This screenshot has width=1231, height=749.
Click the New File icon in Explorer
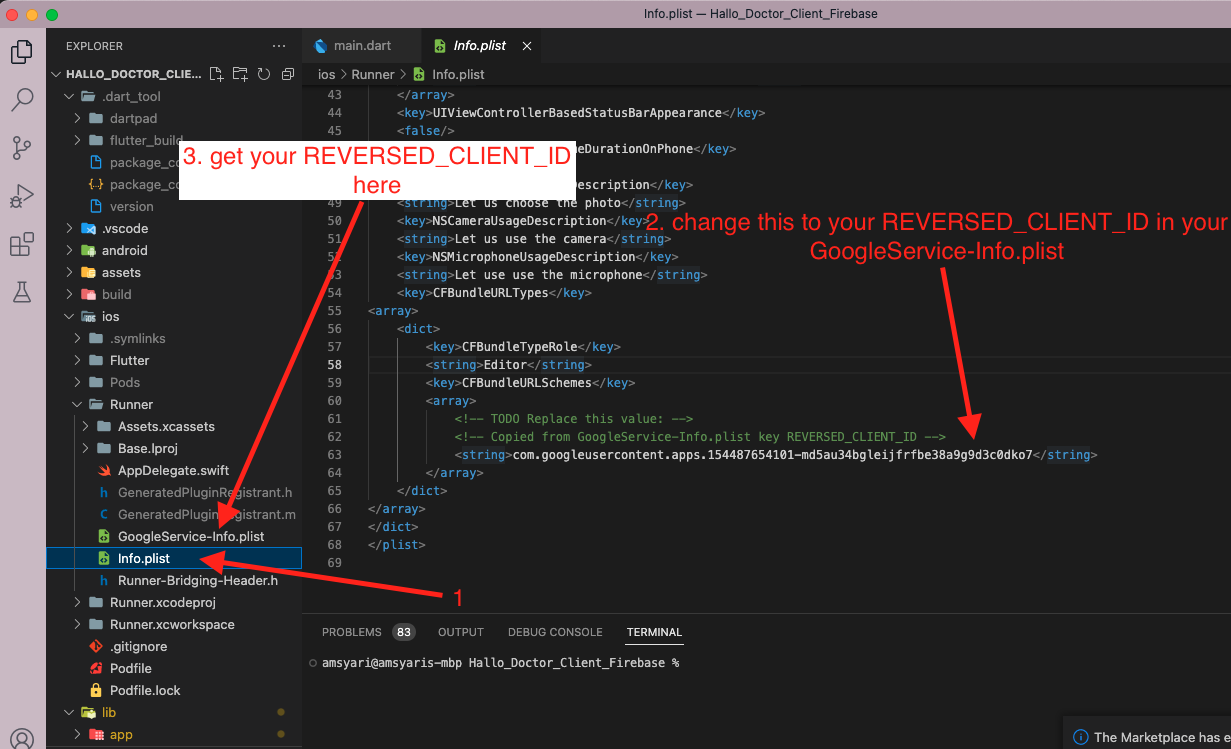(x=217, y=74)
